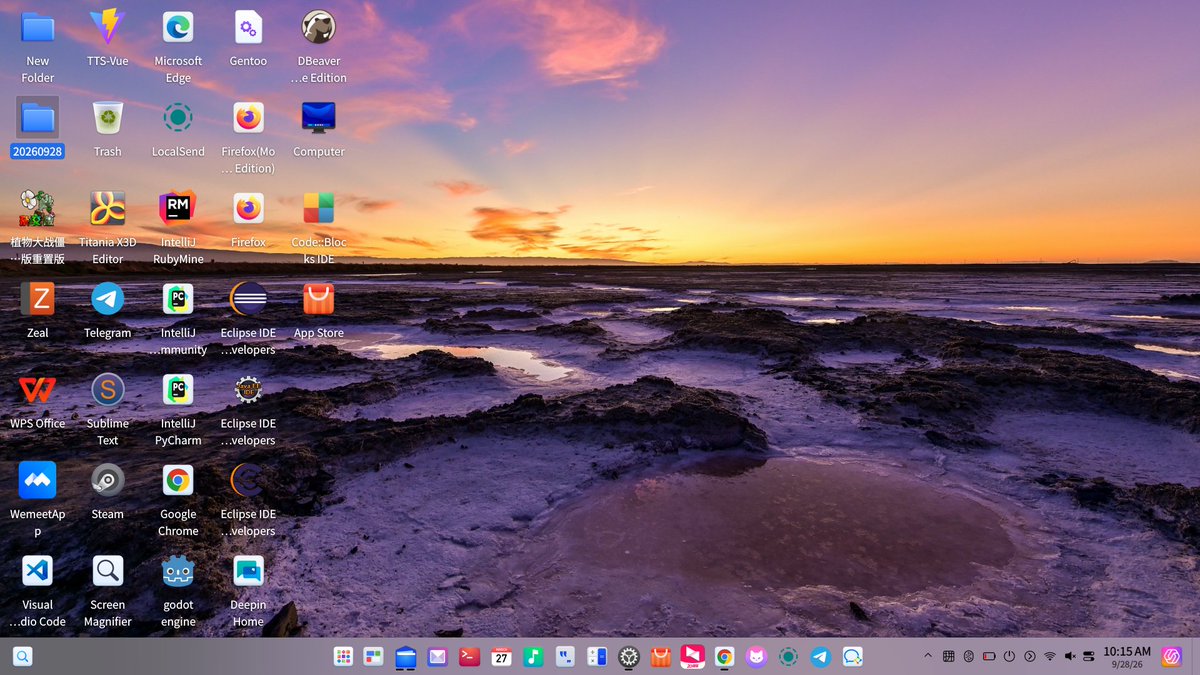
Task: Select the Plants vs Zombies game icon
Action: (38, 208)
